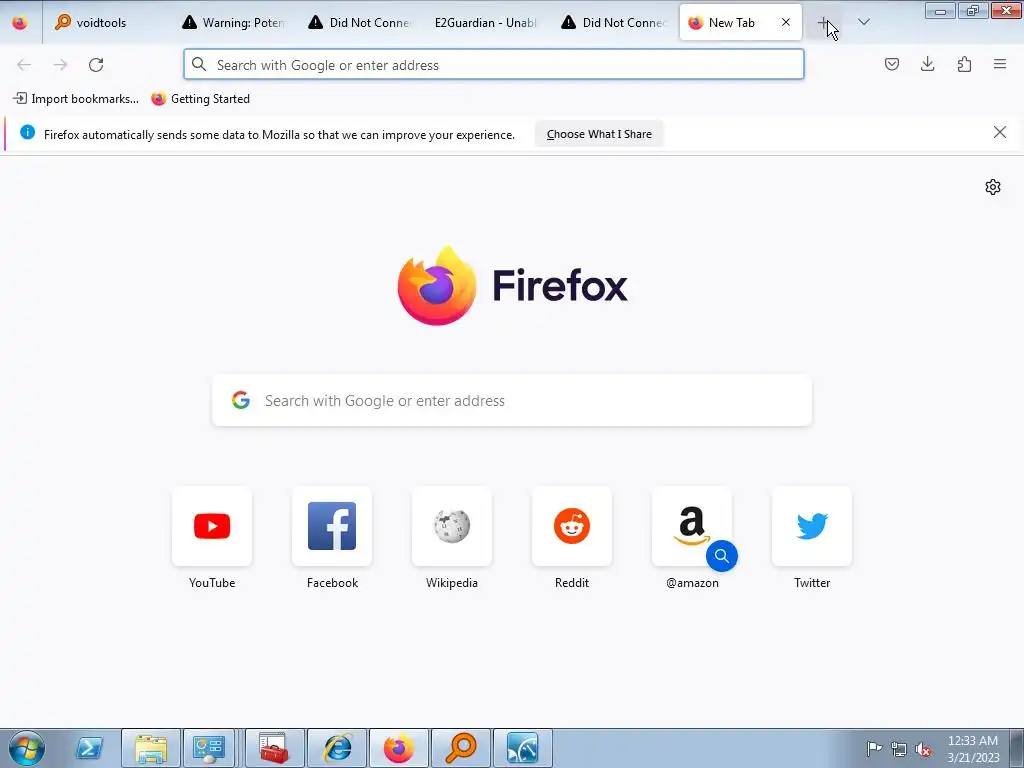The image size is (1024, 768).
Task: Focus the center Google search box
Action: click(x=512, y=400)
